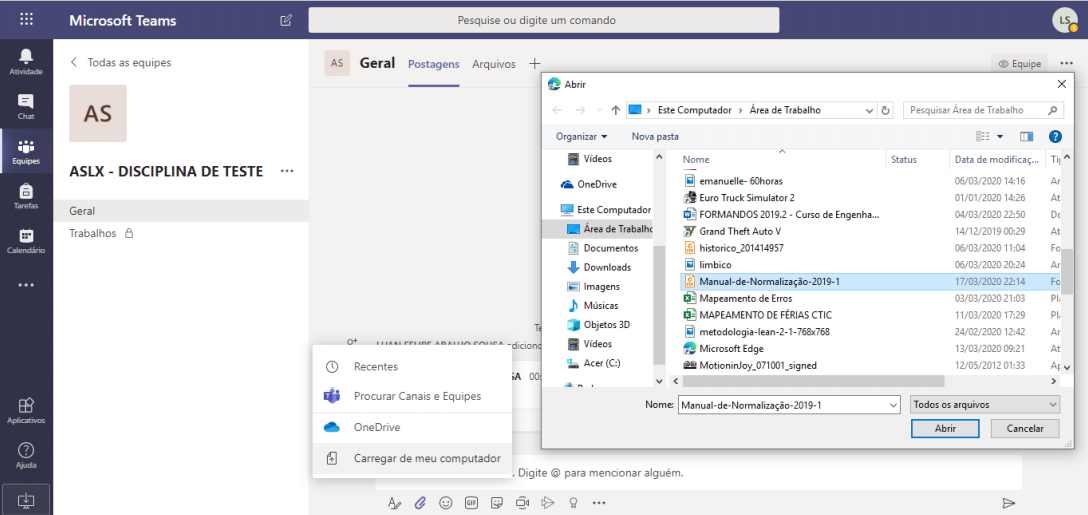
Task: Select Documentos in dialog navigation pane
Action: point(611,248)
